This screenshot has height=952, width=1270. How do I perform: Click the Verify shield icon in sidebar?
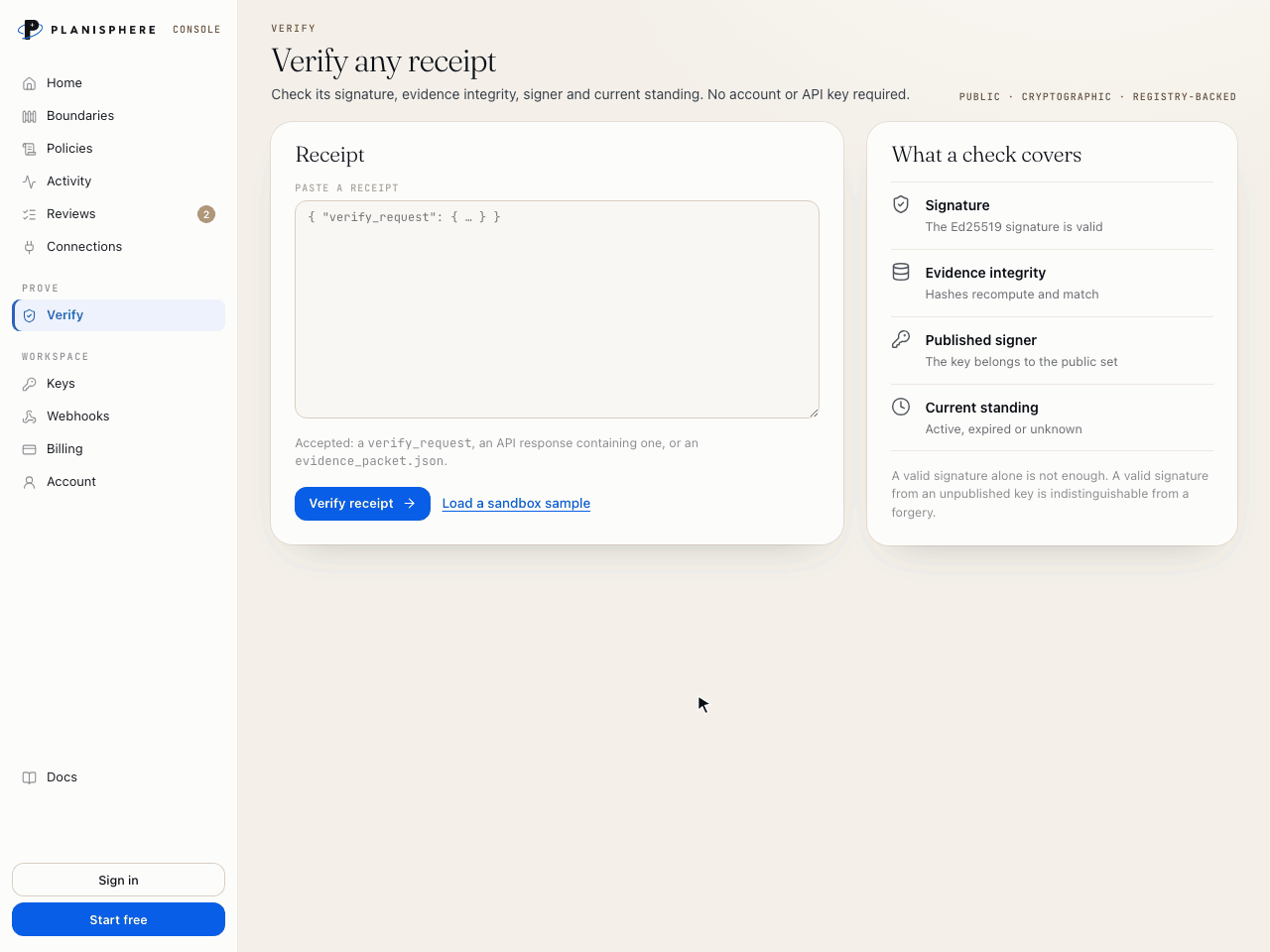30,315
